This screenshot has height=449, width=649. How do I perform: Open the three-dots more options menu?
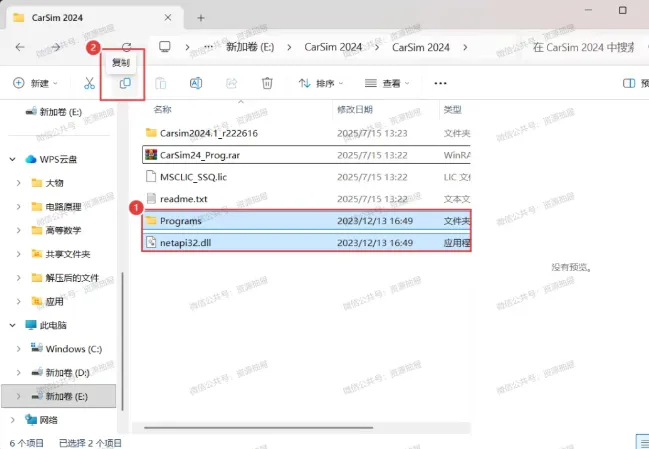pyautogui.click(x=440, y=83)
